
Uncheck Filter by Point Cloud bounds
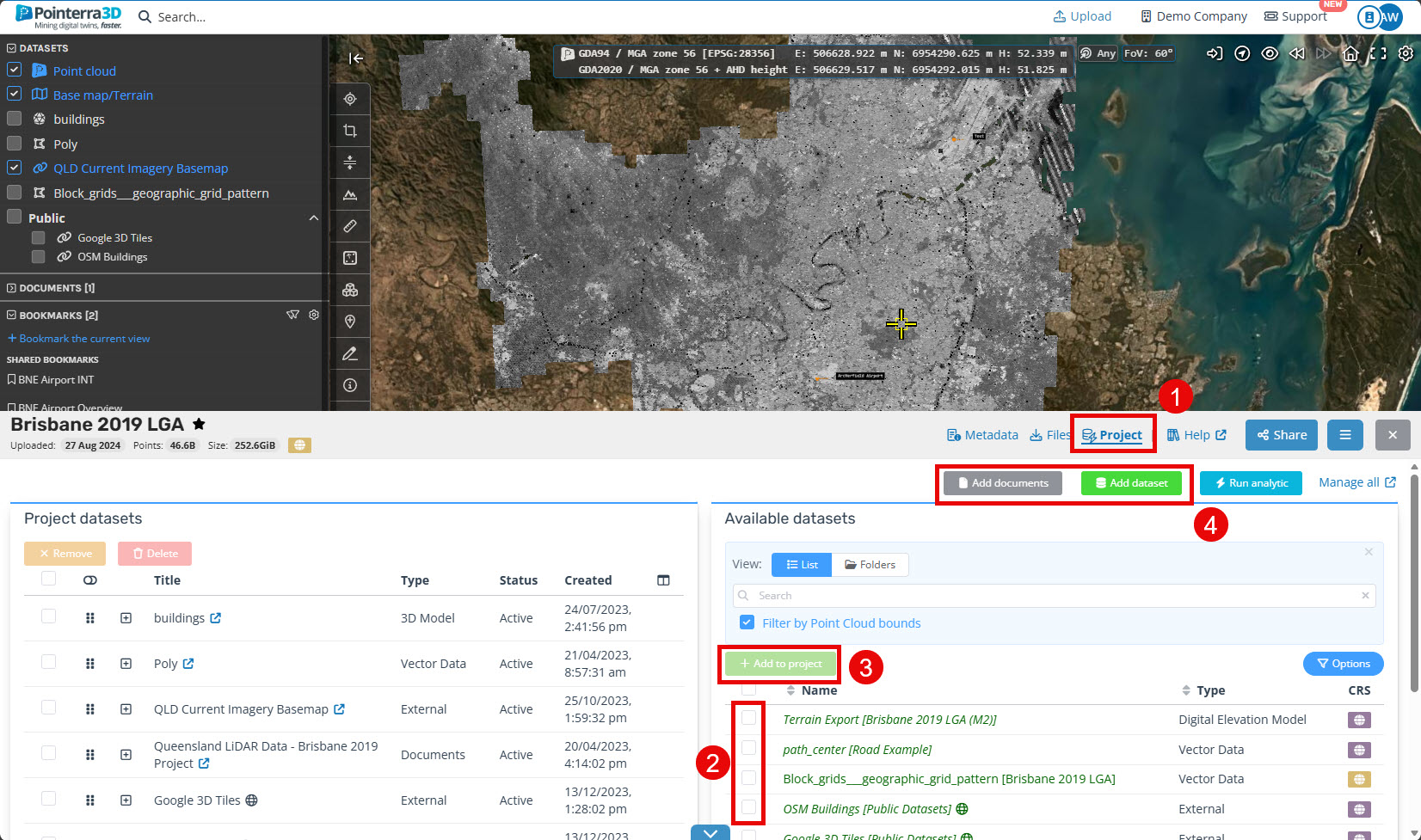click(747, 622)
